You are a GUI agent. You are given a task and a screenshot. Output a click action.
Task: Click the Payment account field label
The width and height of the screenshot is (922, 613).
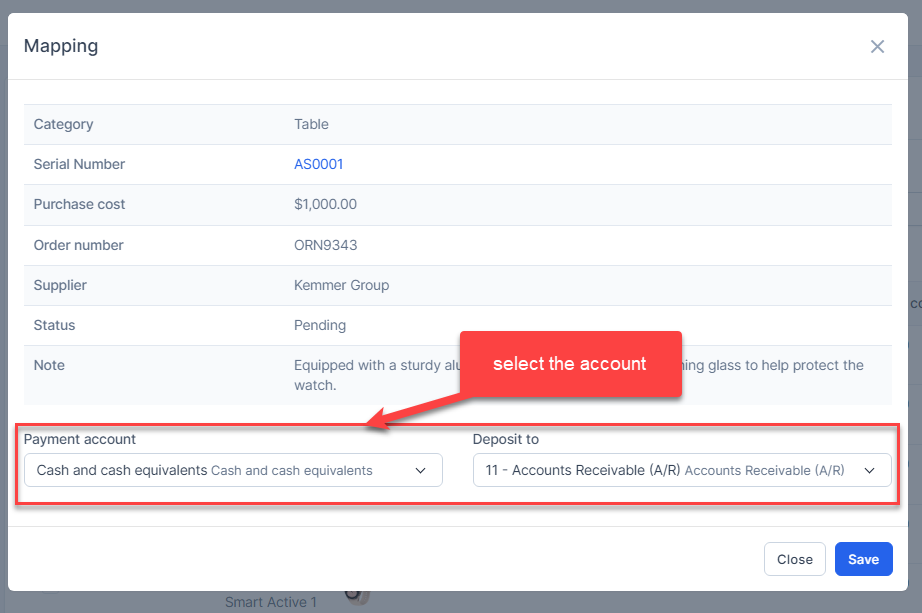(x=80, y=439)
